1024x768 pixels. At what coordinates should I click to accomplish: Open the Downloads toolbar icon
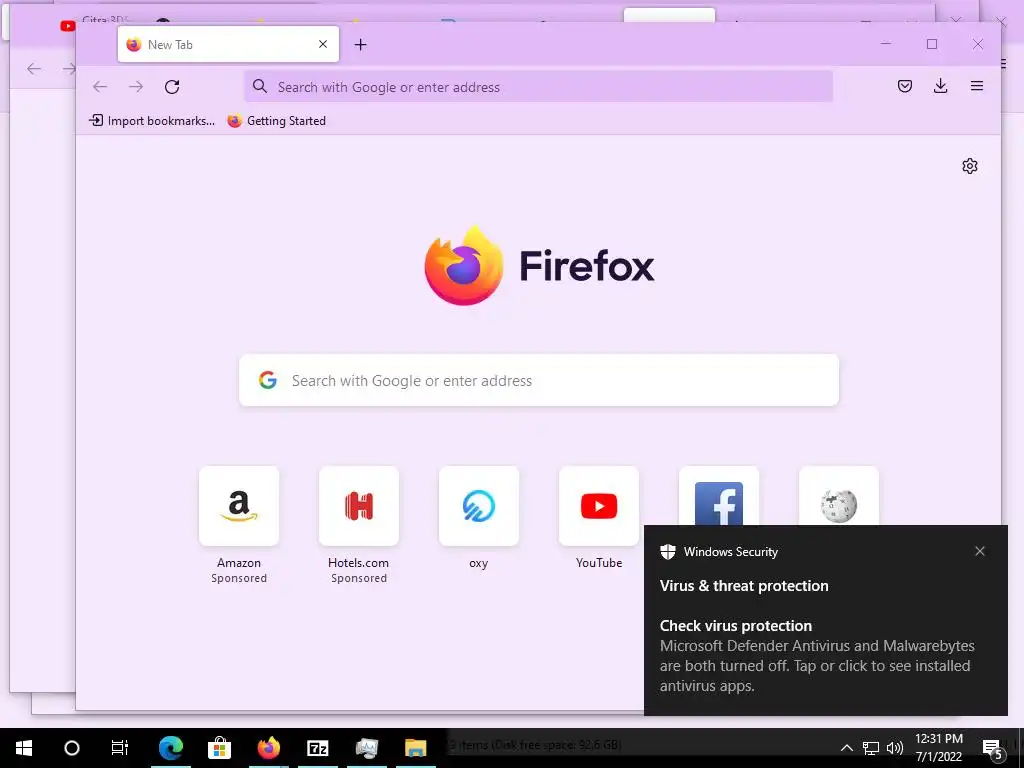pos(940,86)
